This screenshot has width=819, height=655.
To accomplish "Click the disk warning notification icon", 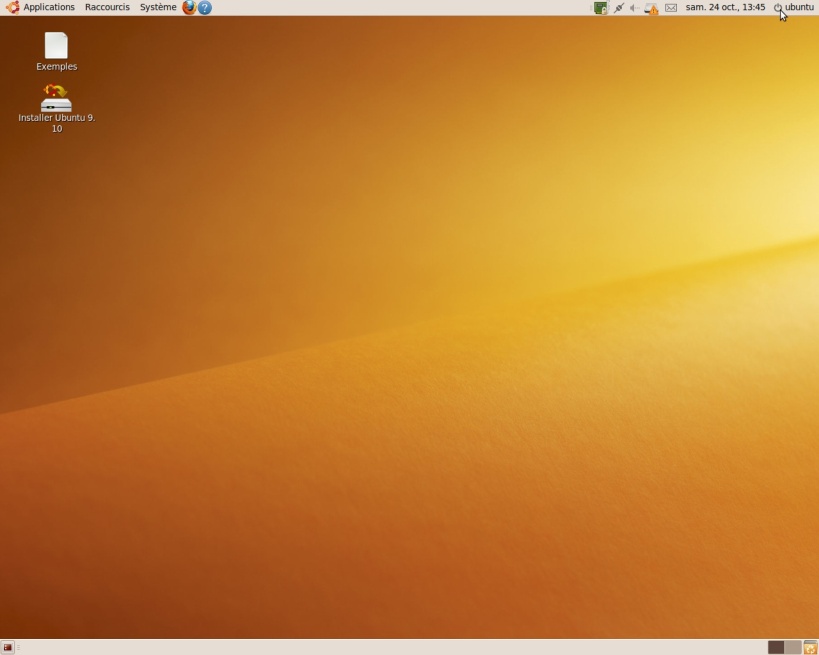I will pos(652,8).
